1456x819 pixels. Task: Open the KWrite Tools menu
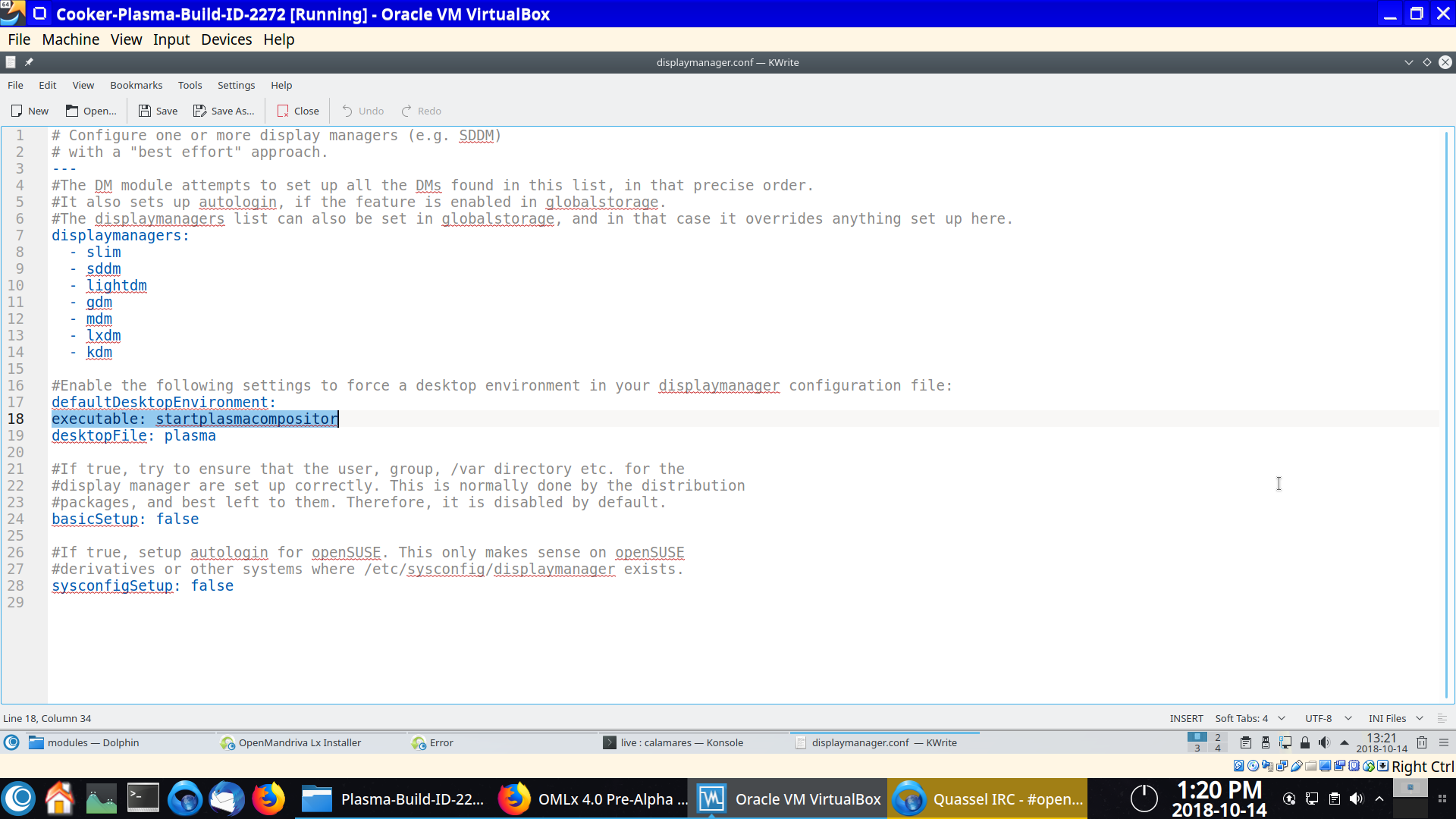point(190,85)
